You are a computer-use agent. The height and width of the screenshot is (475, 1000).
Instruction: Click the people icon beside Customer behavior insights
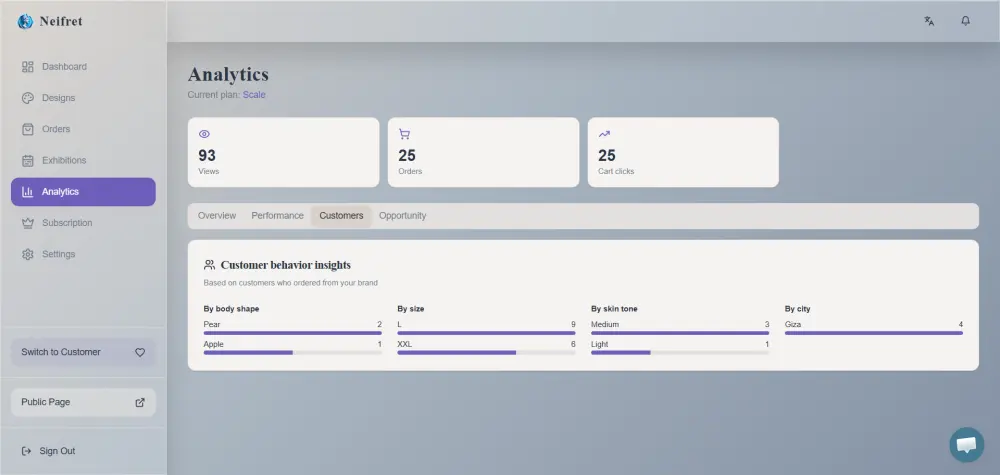point(209,265)
